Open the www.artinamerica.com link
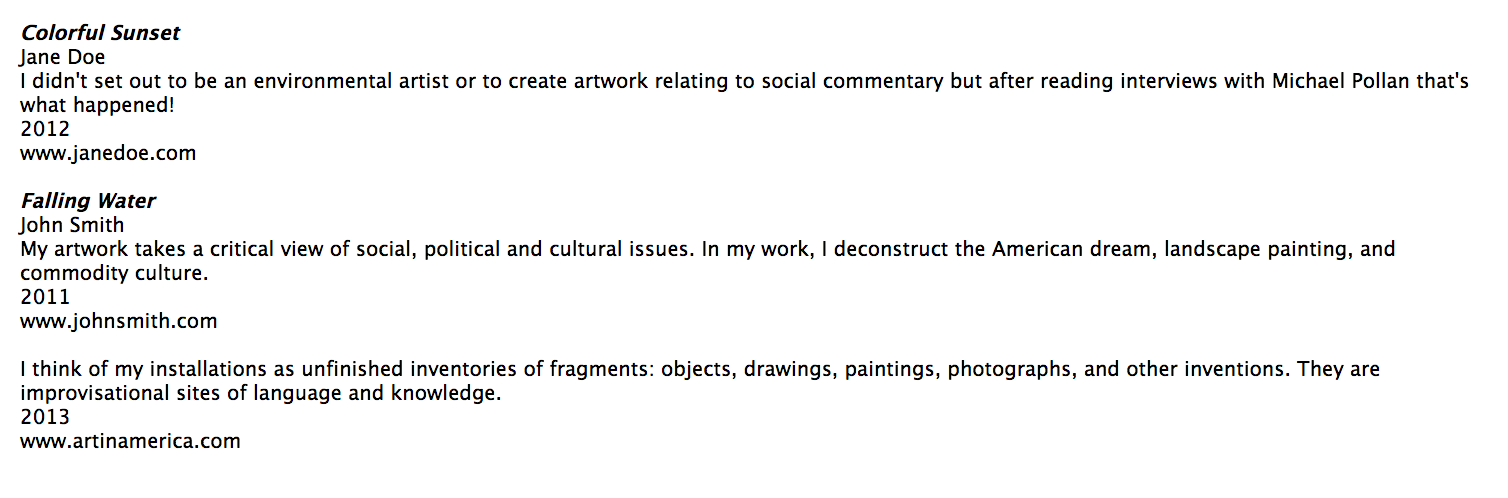Screen dimensions: 1508x498 pyautogui.click(x=130, y=441)
